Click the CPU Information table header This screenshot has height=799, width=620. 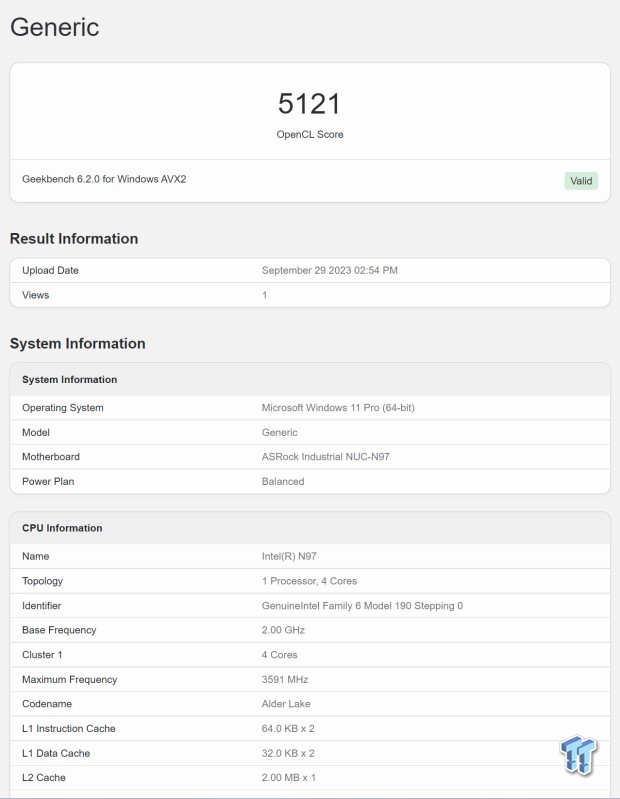[x=62, y=528]
